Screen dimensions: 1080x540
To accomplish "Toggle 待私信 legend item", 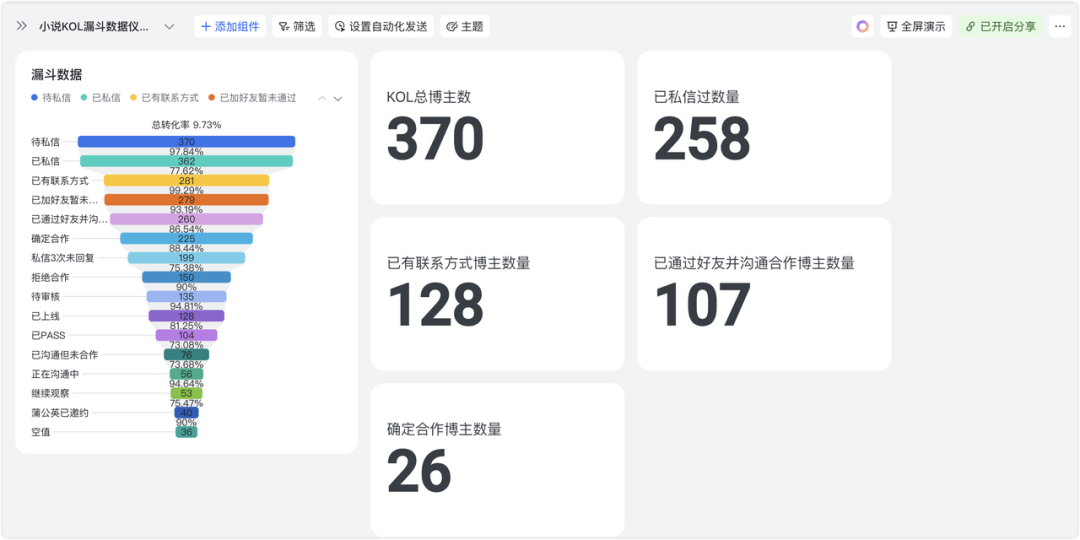I will (51, 98).
